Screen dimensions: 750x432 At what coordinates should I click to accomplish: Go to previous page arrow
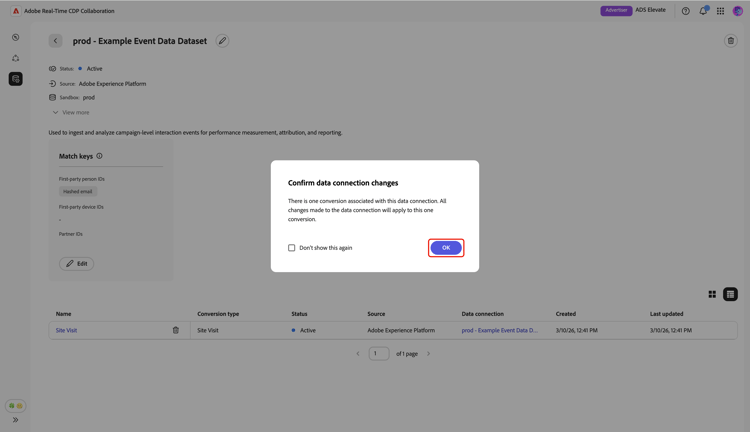(358, 354)
